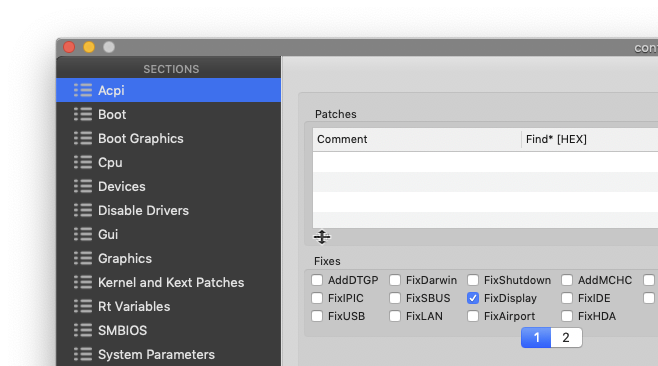Select the first empty row in Patches table

485,162
